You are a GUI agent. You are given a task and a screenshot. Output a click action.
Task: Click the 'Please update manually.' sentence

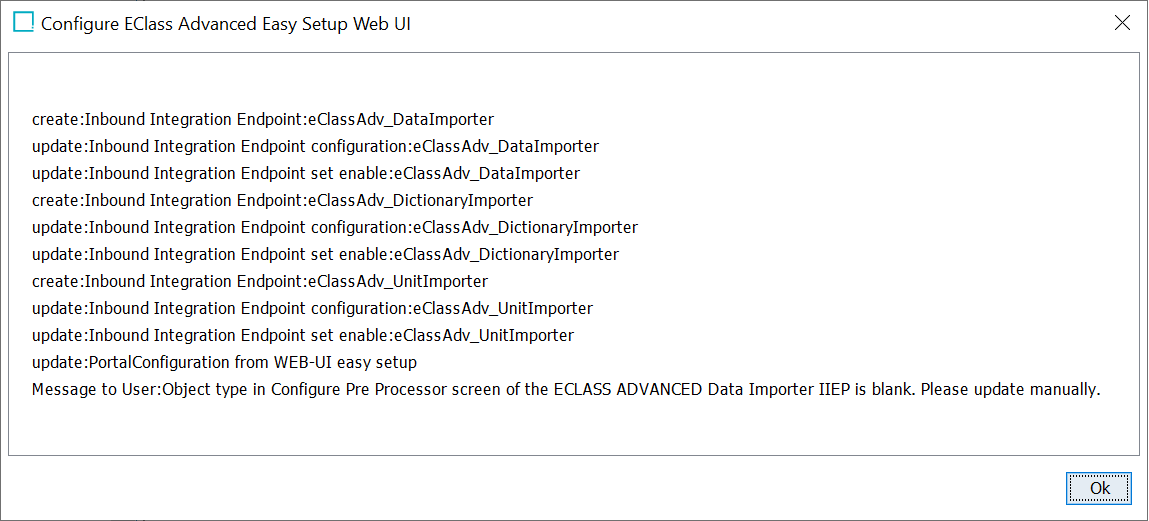click(x=1011, y=390)
